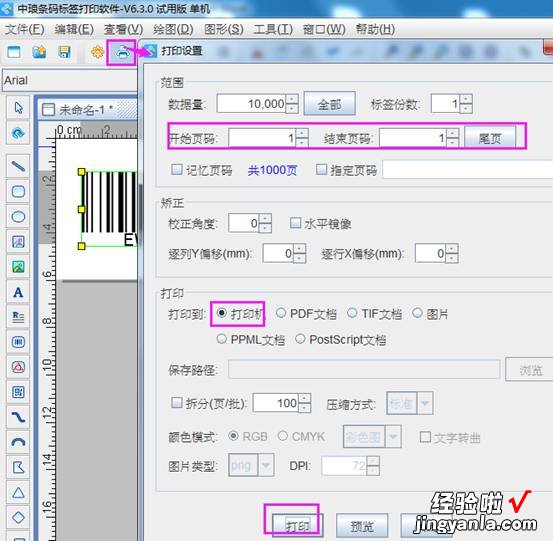Screen dimensions: 553x541
Task: Open file with the folder icon
Action: [x=39, y=52]
